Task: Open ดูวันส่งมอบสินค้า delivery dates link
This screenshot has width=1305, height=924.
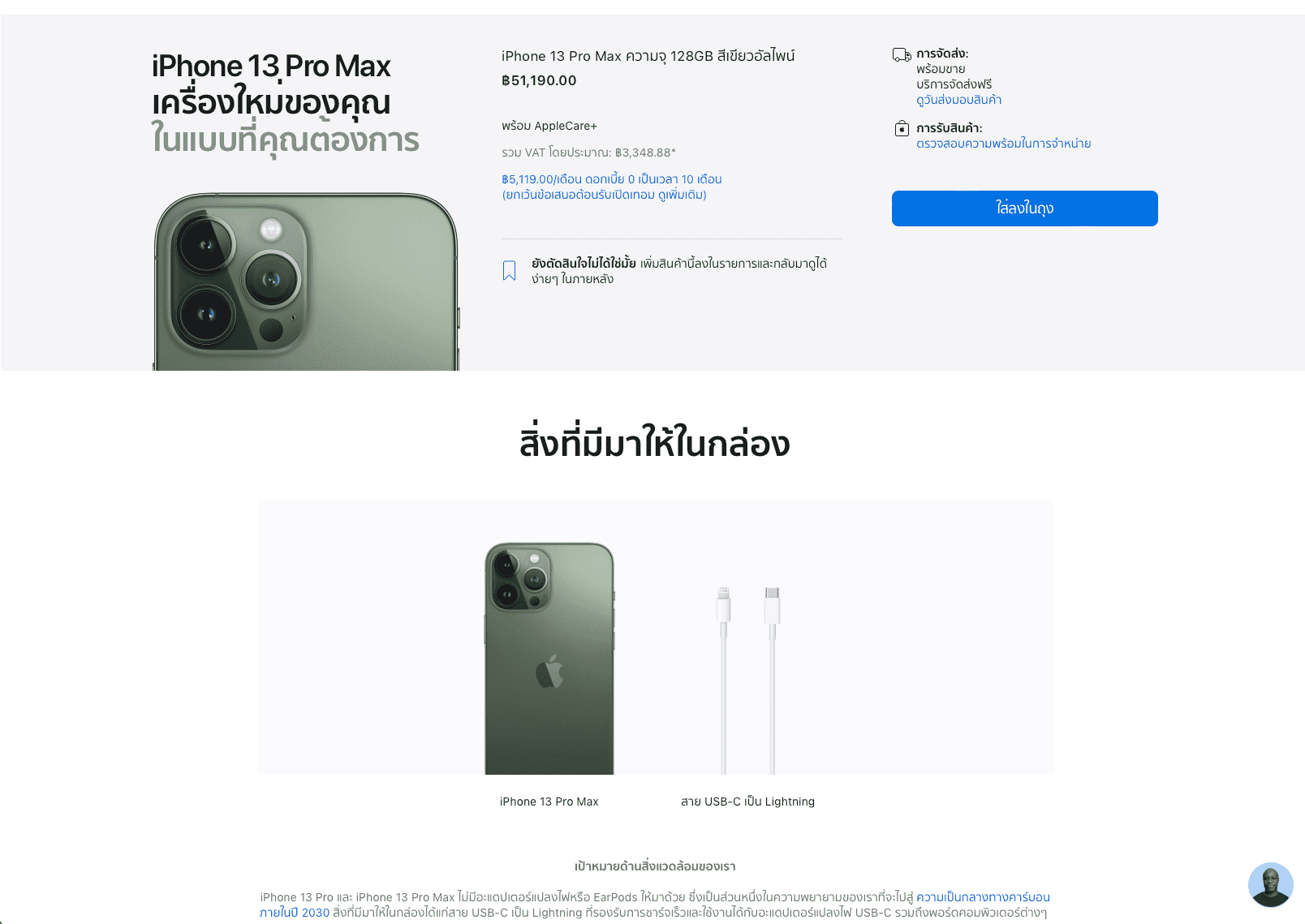Action: [x=958, y=100]
